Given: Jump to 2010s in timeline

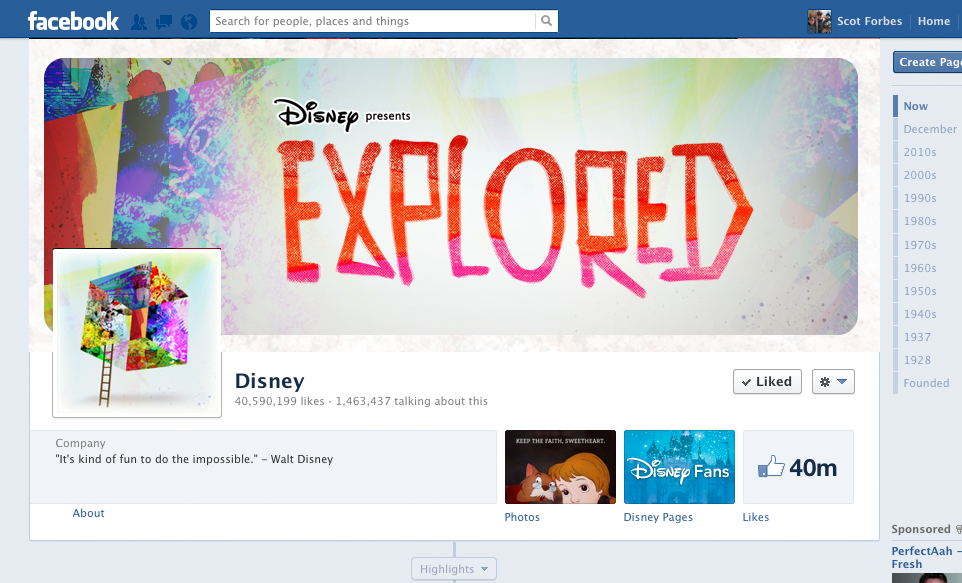Looking at the screenshot, I should 920,152.
